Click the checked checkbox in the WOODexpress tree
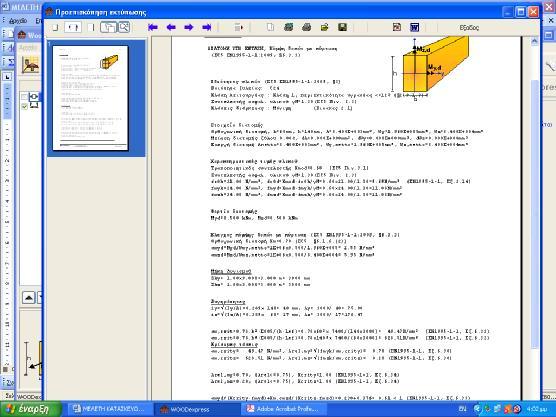This screenshot has width=556, height=417. coord(24,106)
